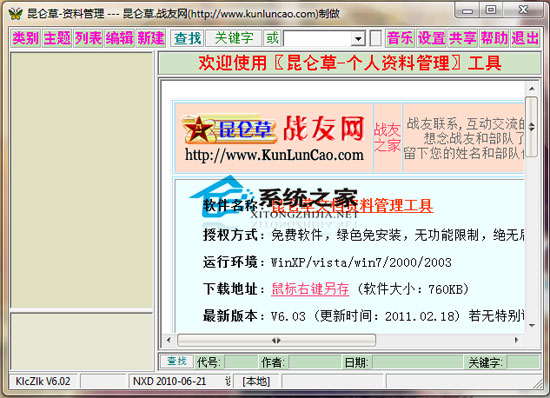The width and height of the screenshot is (550, 398).
Task: Click the 最新版本 V6.03 line
Action: [x=363, y=316]
